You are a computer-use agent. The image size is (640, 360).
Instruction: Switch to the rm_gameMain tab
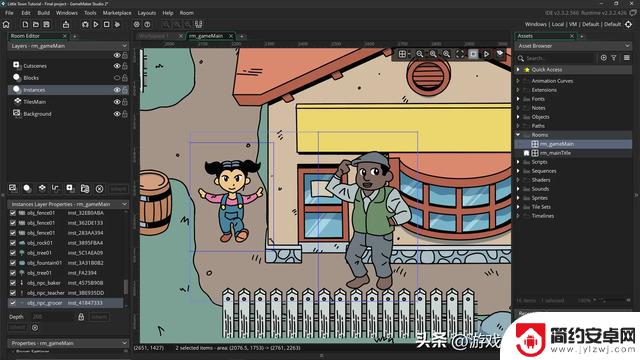pyautogui.click(x=206, y=36)
